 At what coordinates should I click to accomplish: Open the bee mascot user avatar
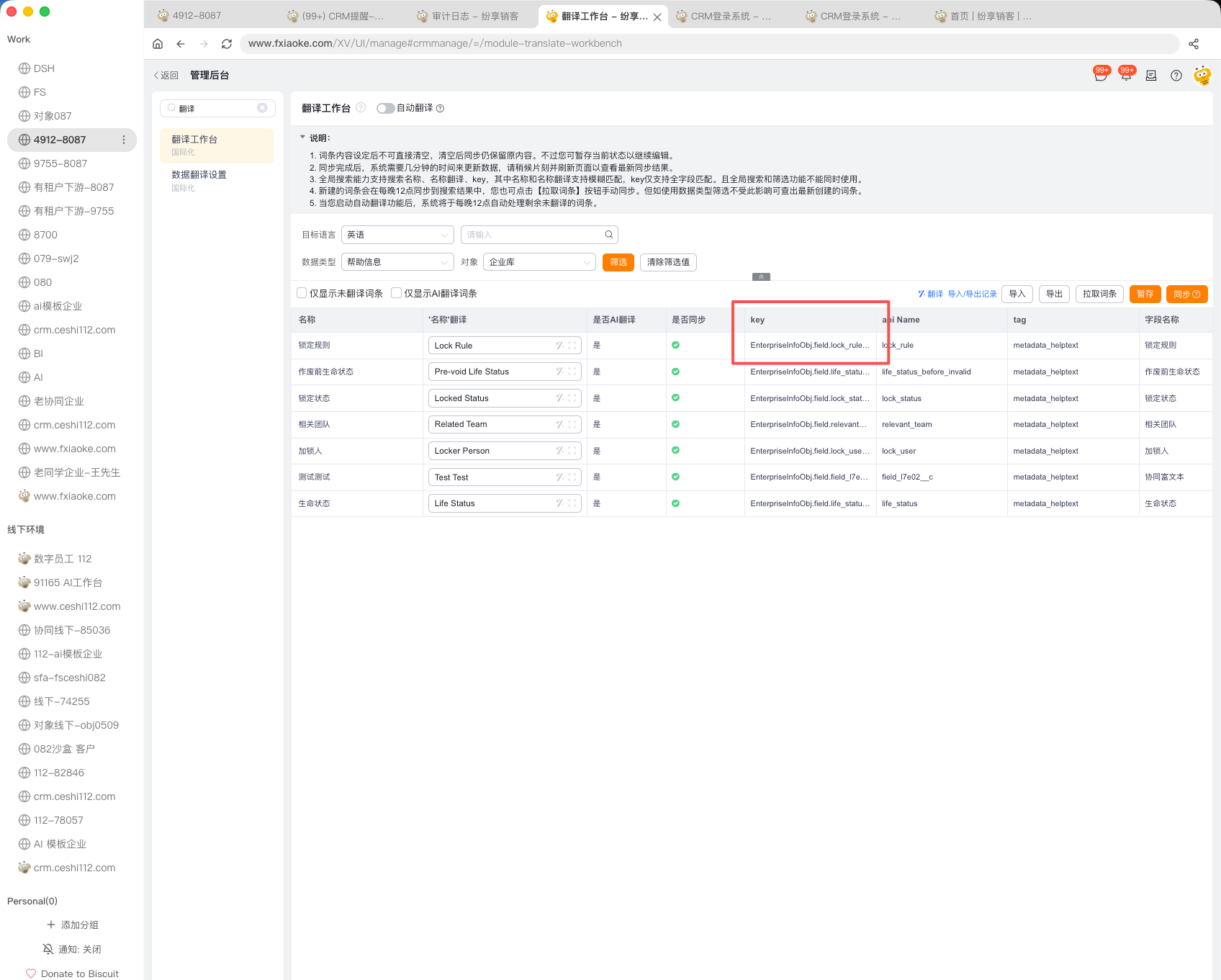tap(1202, 75)
